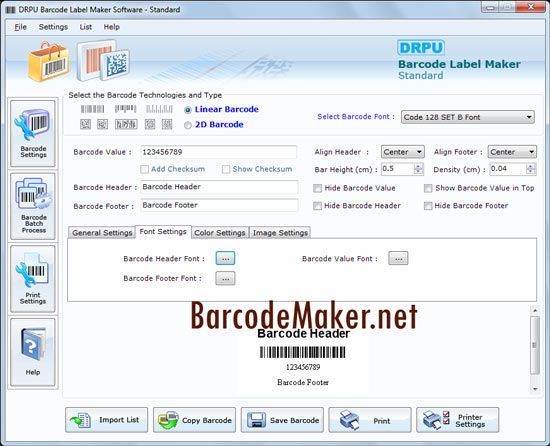
Task: Click the application icon in title bar
Action: pyautogui.click(x=11, y=9)
